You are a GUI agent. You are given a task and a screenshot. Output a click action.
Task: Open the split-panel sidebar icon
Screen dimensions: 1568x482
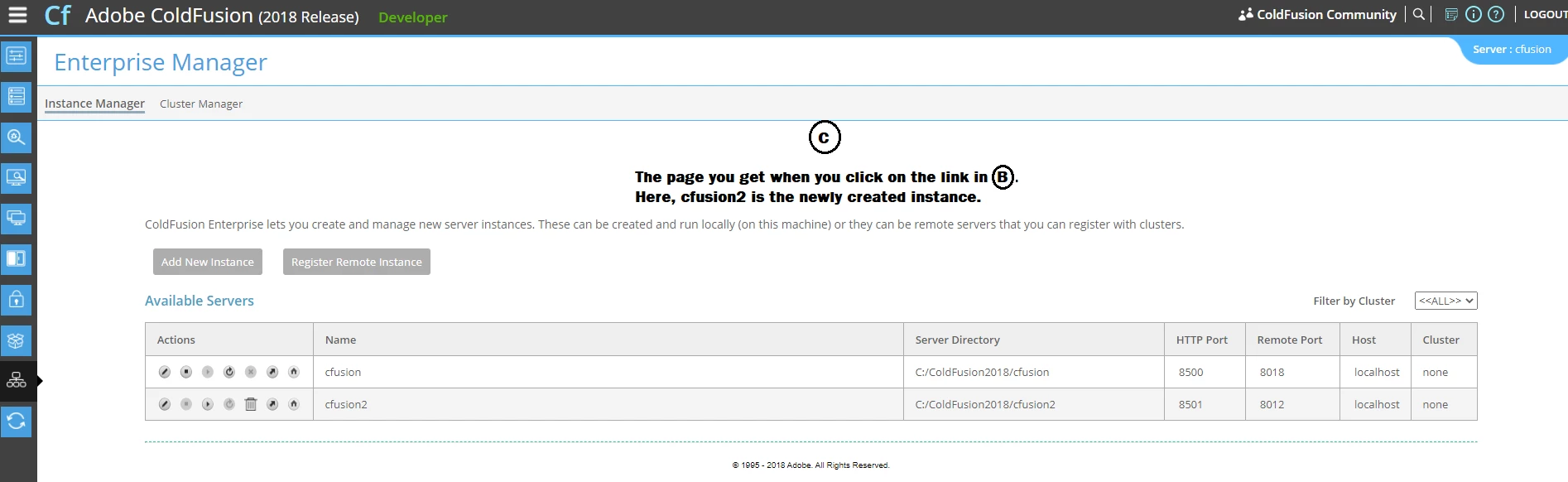click(x=16, y=258)
